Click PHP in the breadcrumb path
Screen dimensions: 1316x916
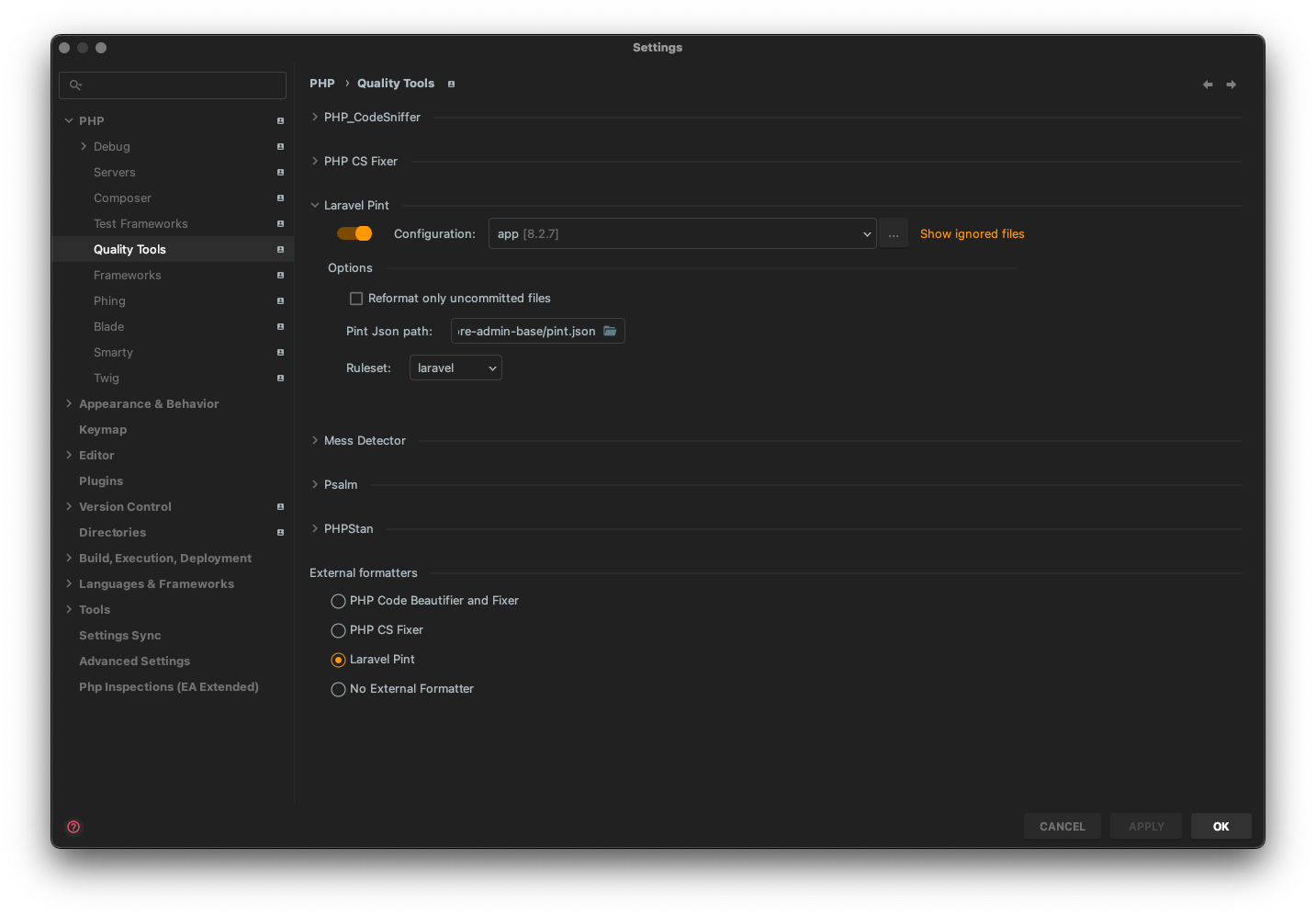tap(322, 83)
